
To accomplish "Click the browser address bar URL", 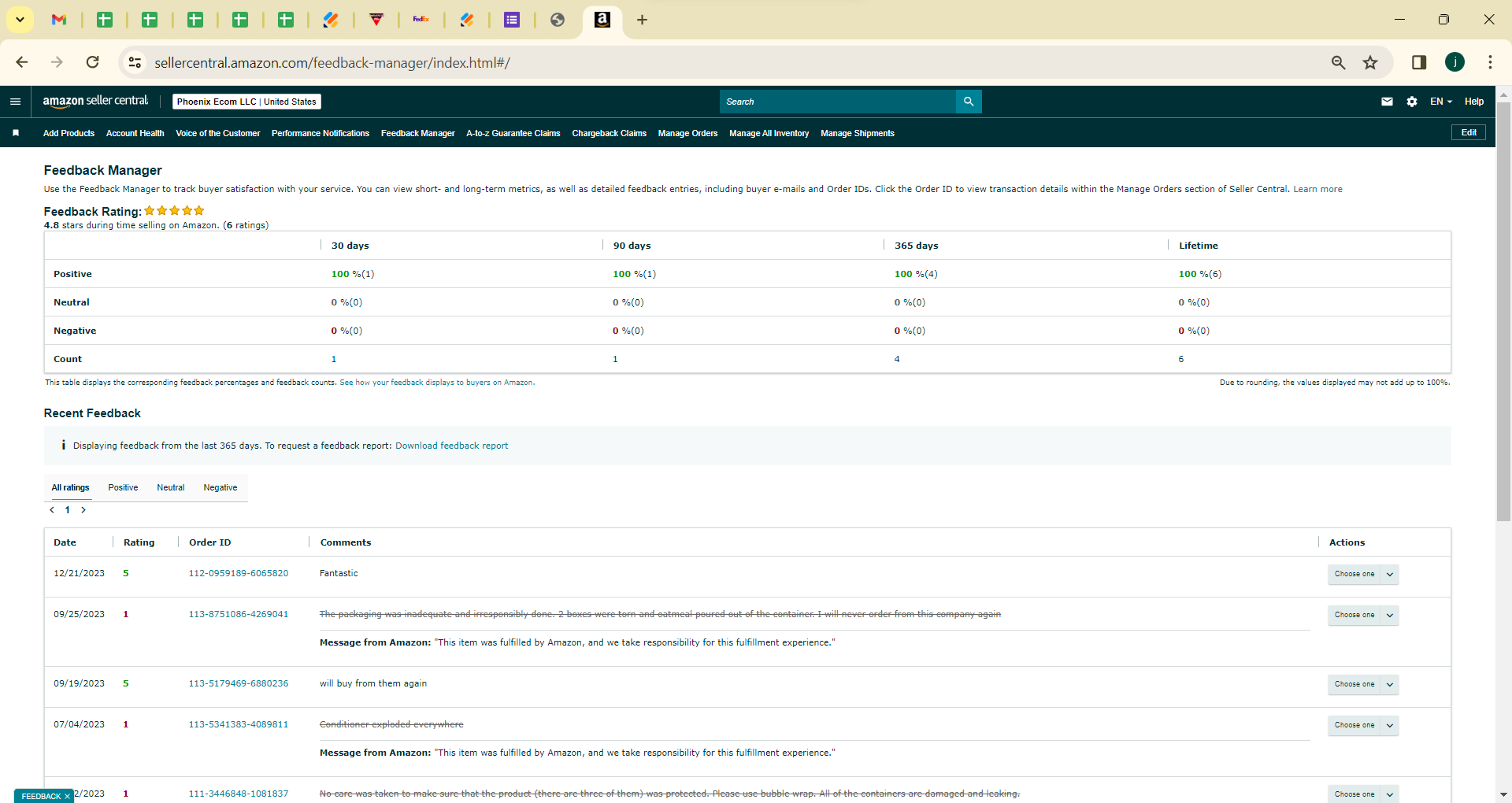I will (332, 62).
